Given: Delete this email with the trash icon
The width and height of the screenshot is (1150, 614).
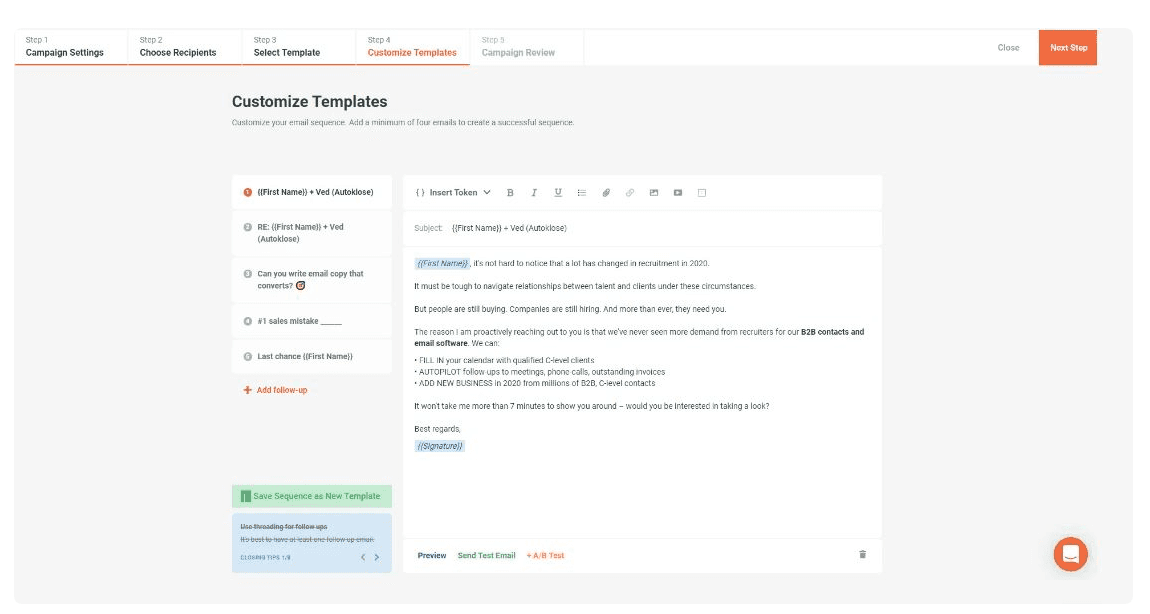Looking at the screenshot, I should [x=862, y=555].
